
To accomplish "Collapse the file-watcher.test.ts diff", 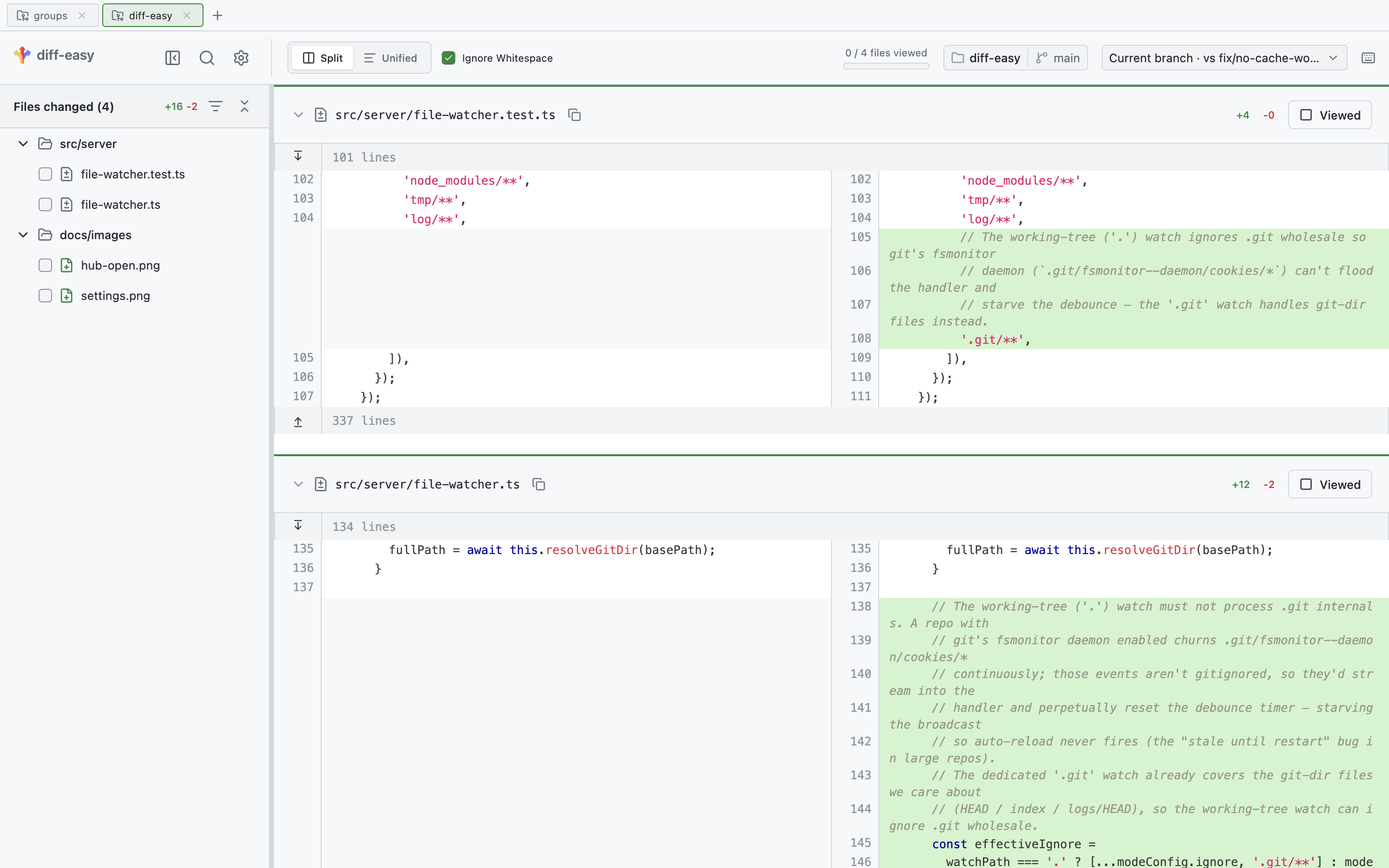I will (x=299, y=115).
